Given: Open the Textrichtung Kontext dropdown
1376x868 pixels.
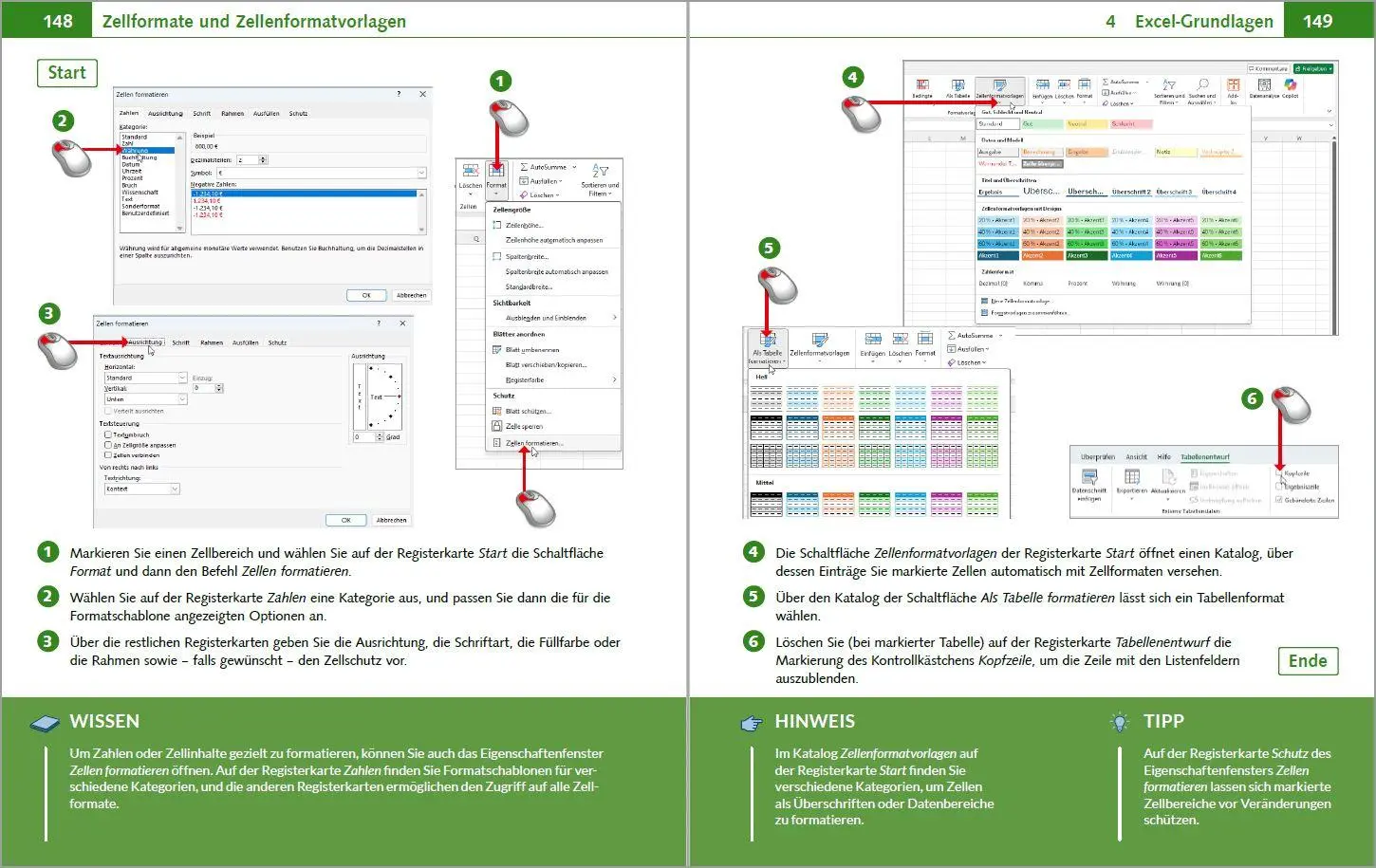Looking at the screenshot, I should [141, 489].
